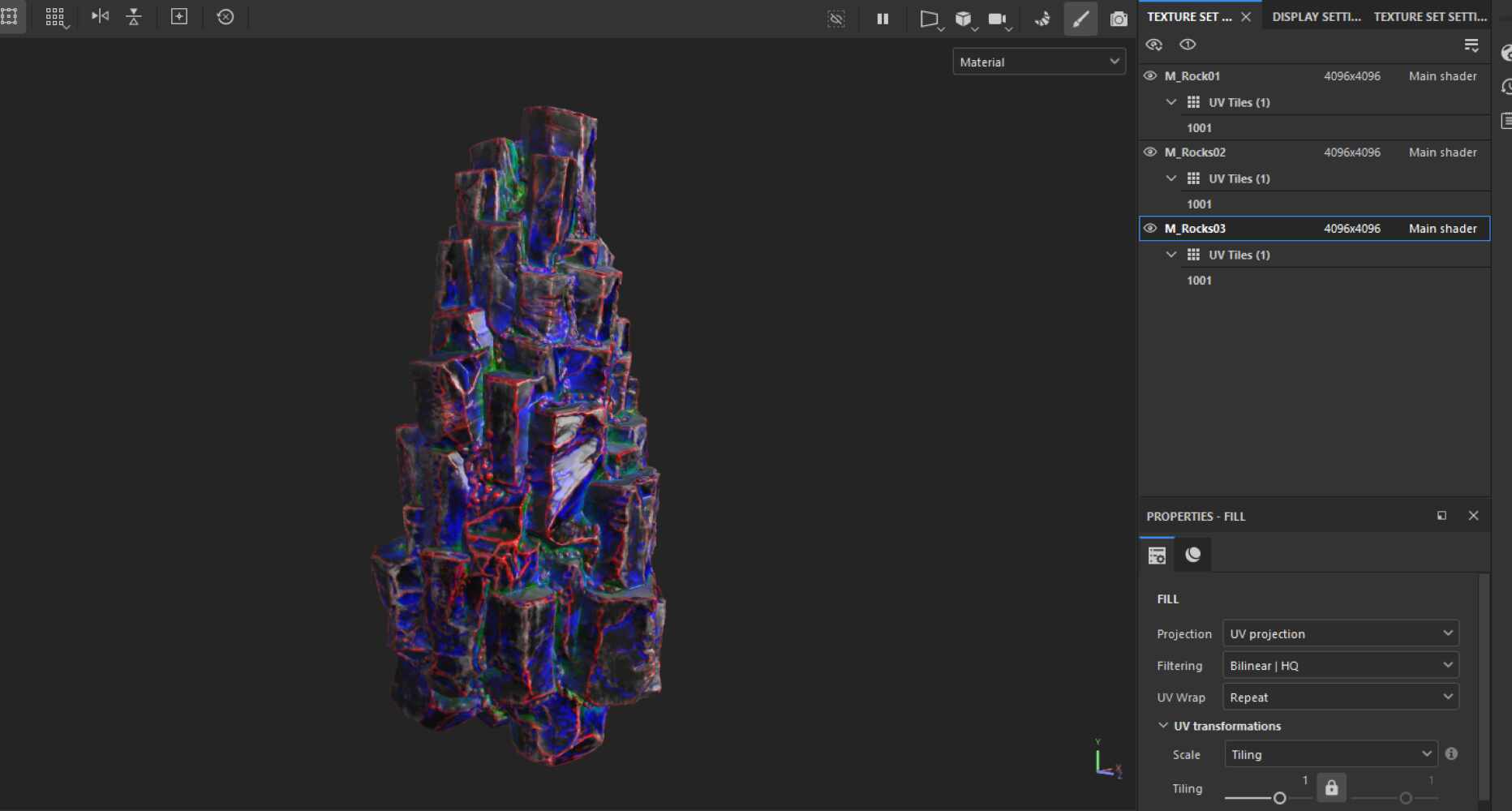Toggle visibility of M_Rocks03
Image resolution: width=1512 pixels, height=811 pixels.
1150,228
